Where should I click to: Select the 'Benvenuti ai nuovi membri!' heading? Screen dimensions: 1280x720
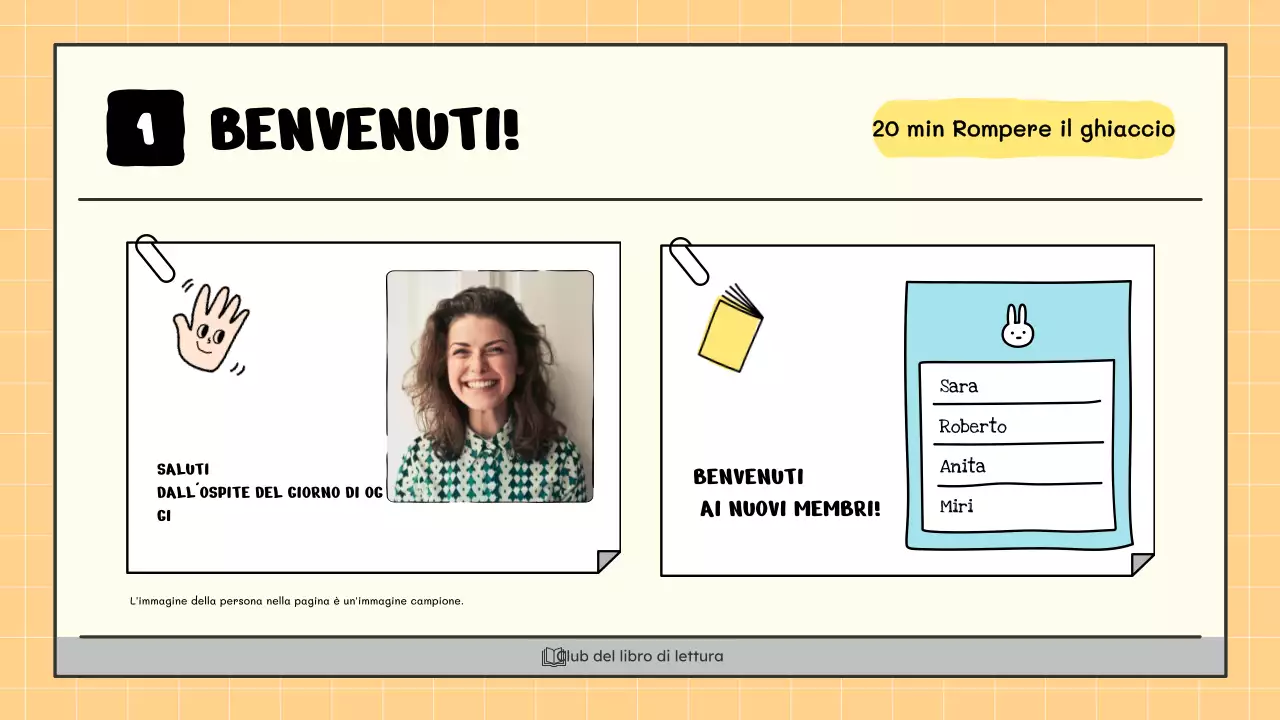pos(788,493)
